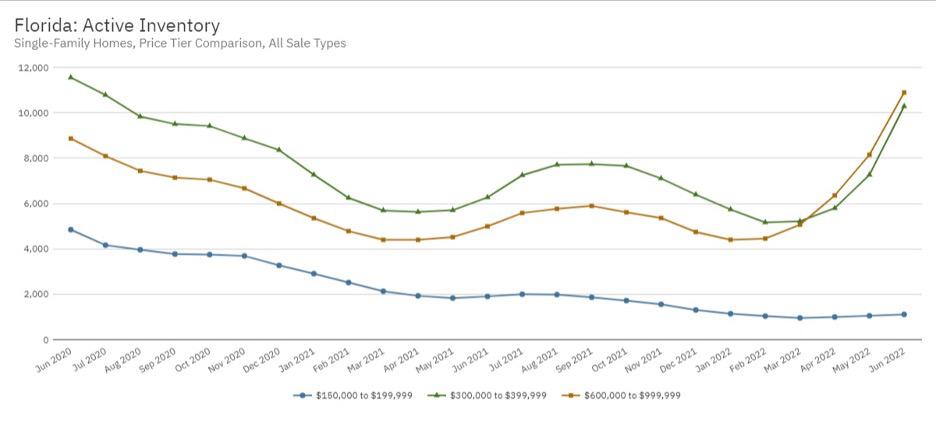936x430 pixels.
Task: Click the green line's Sep 2021 data point
Action: click(x=591, y=164)
